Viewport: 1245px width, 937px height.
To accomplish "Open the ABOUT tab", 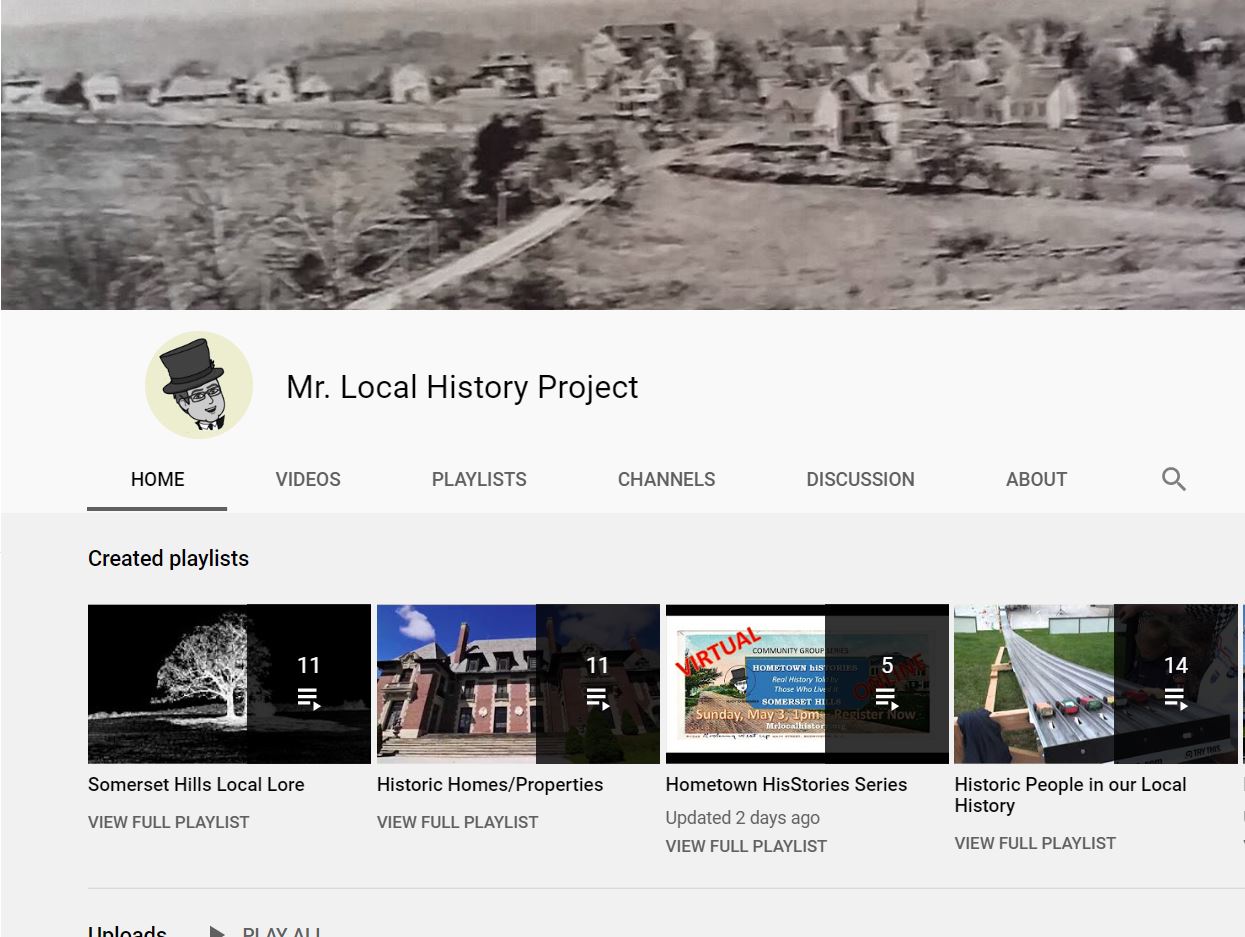I will 1036,479.
